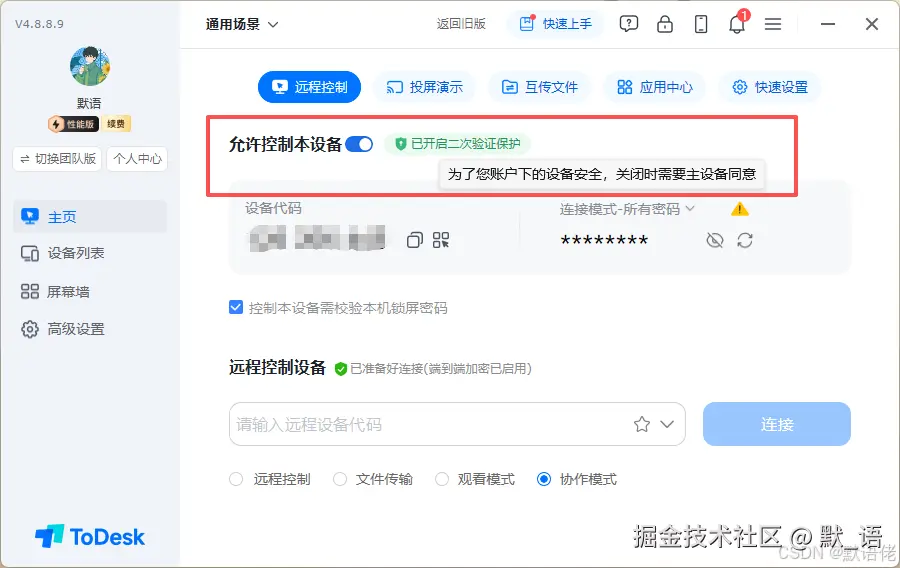Go to 主页 in sidebar
This screenshot has height=568, width=900.
tap(90, 216)
